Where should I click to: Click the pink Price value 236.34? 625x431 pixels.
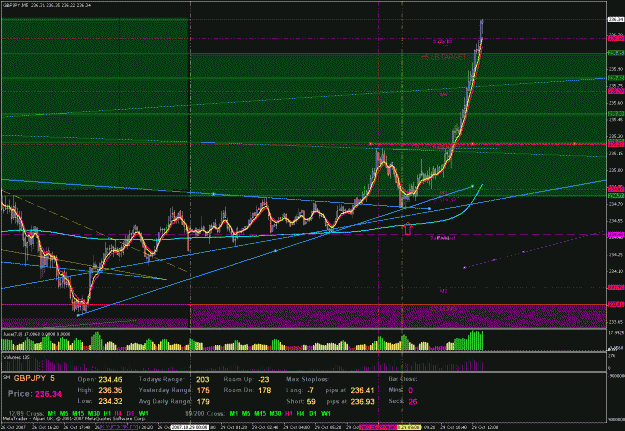[48, 394]
